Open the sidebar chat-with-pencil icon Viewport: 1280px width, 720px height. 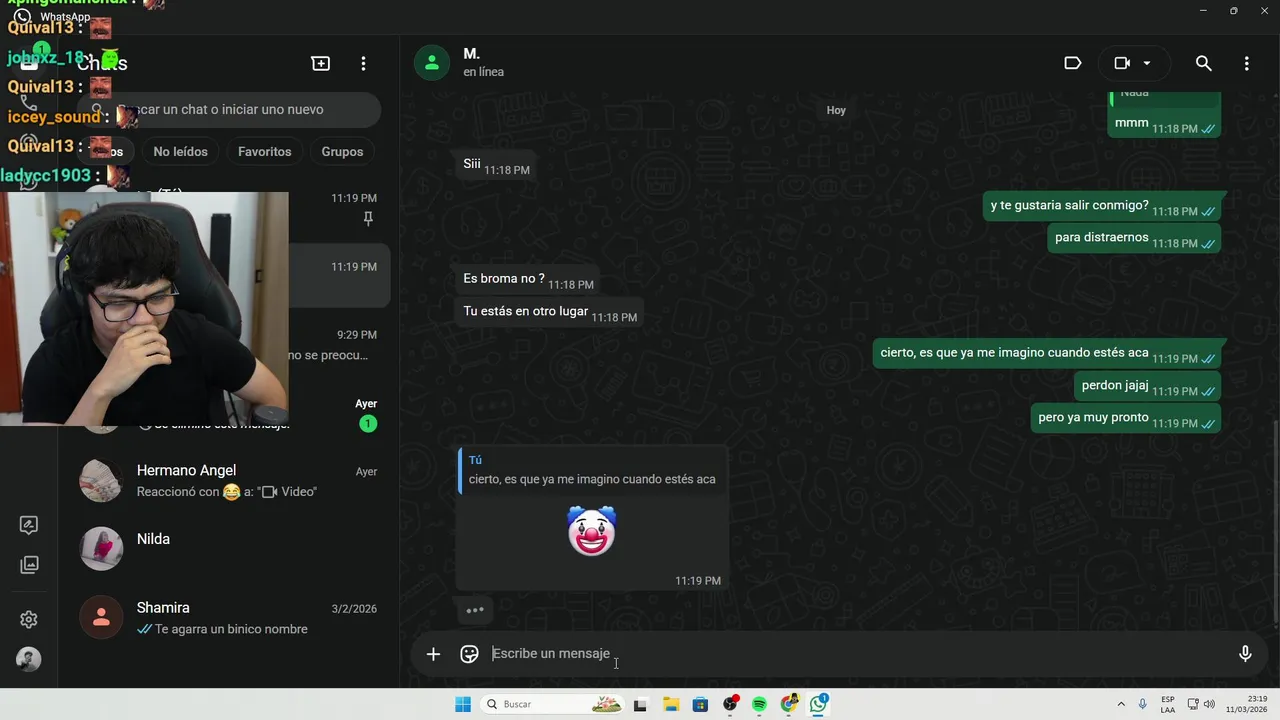pos(29,525)
